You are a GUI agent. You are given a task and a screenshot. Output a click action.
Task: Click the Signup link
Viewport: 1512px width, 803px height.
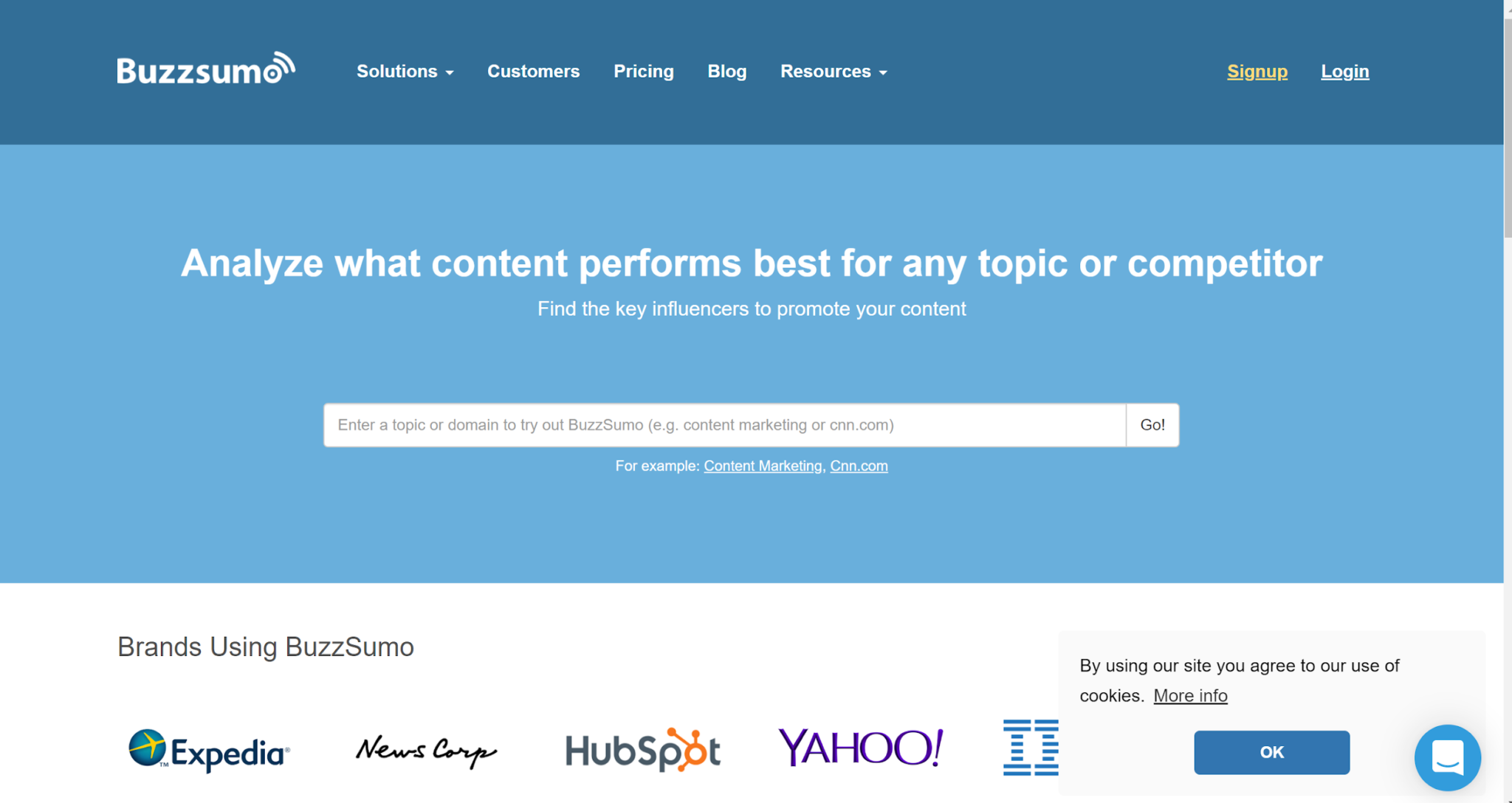[x=1257, y=72]
